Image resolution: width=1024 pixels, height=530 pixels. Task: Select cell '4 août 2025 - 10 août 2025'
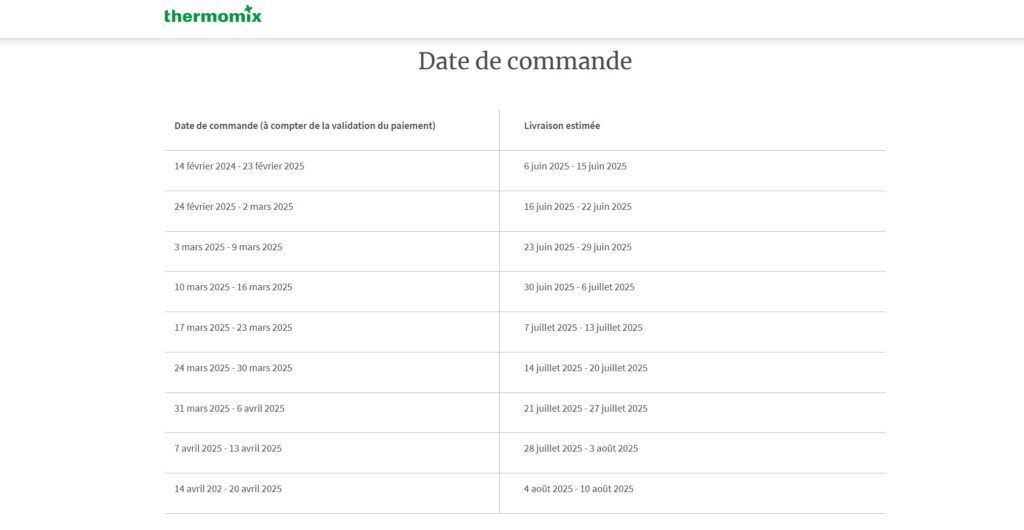(578, 489)
